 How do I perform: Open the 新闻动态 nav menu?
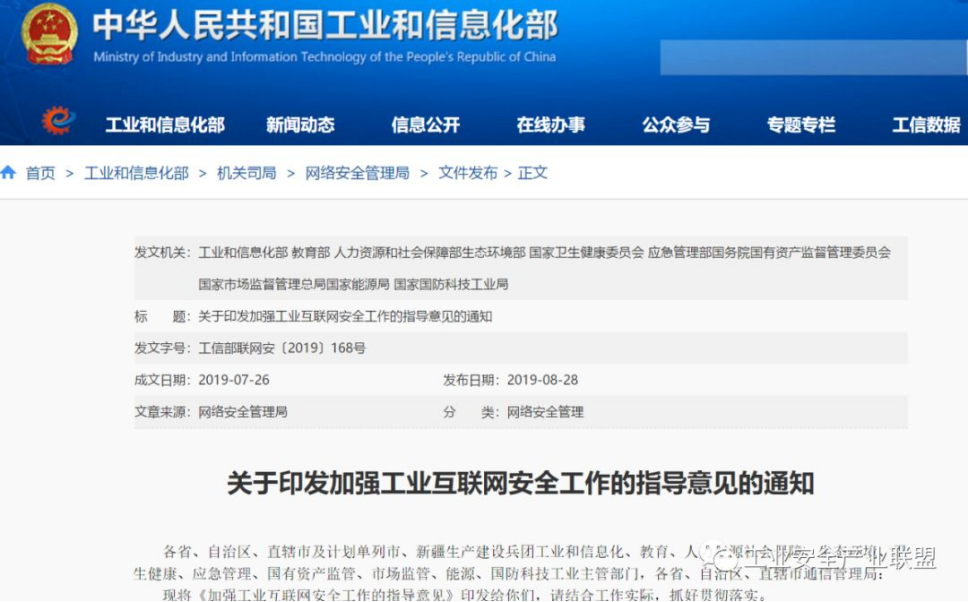pos(300,125)
